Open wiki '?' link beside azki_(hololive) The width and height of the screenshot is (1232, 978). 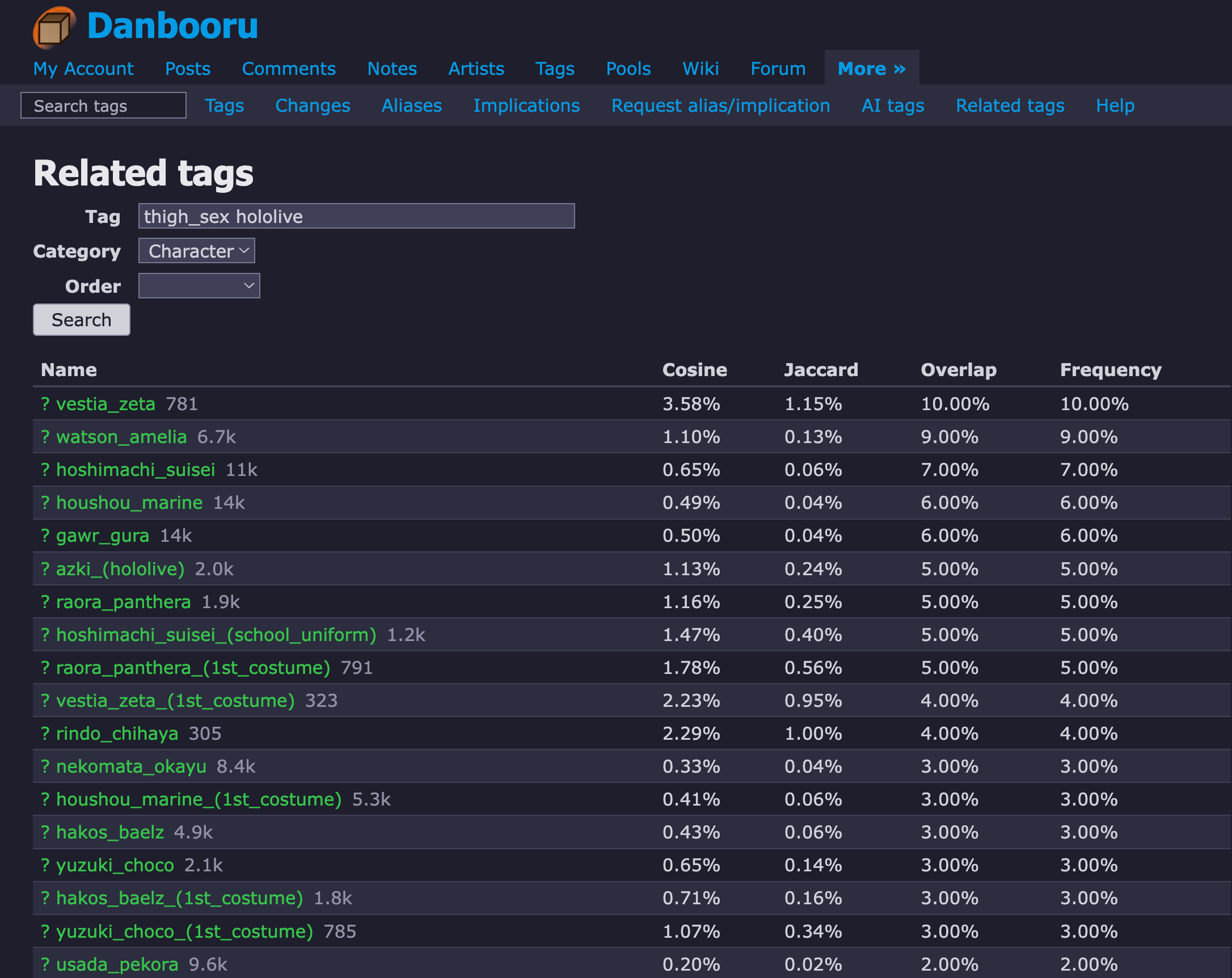(x=46, y=570)
